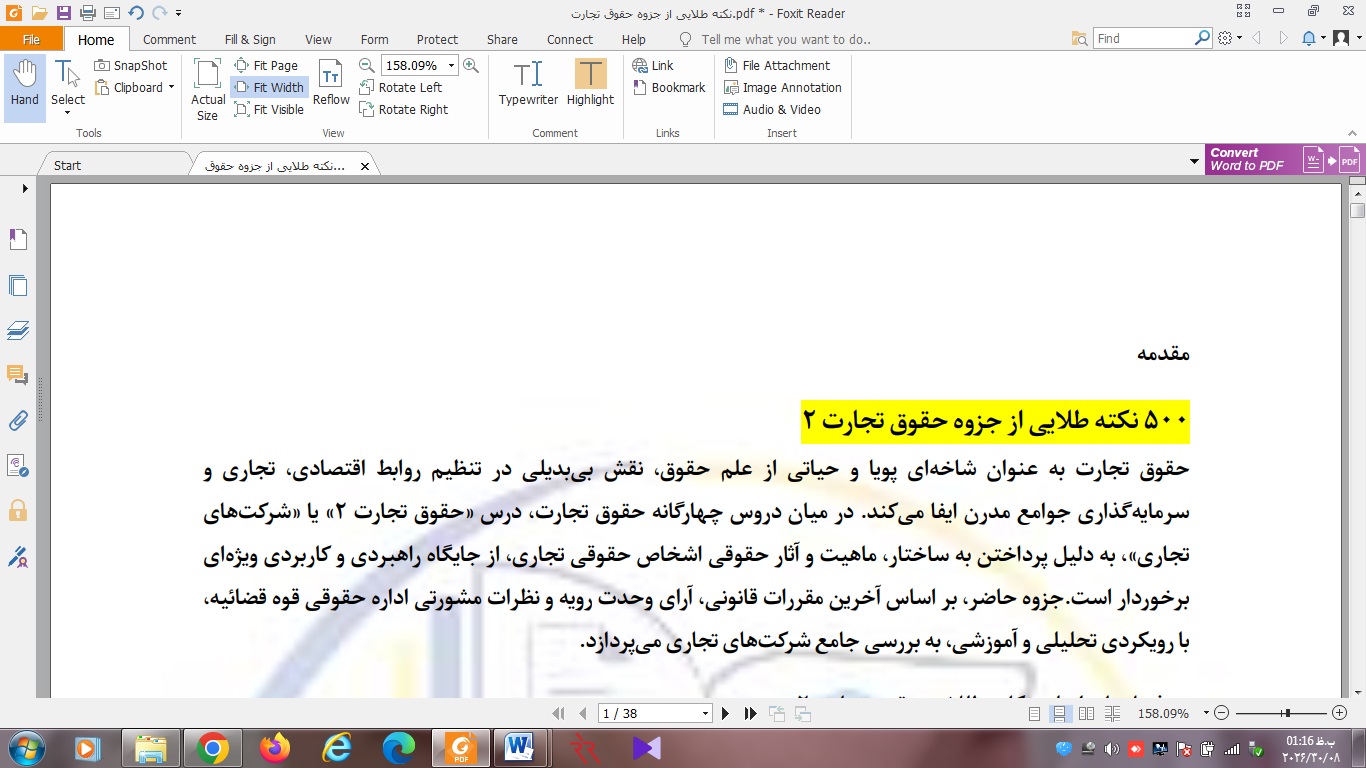This screenshot has height=768, width=1366.
Task: Open the Bookmarks side panel
Action: (18, 240)
